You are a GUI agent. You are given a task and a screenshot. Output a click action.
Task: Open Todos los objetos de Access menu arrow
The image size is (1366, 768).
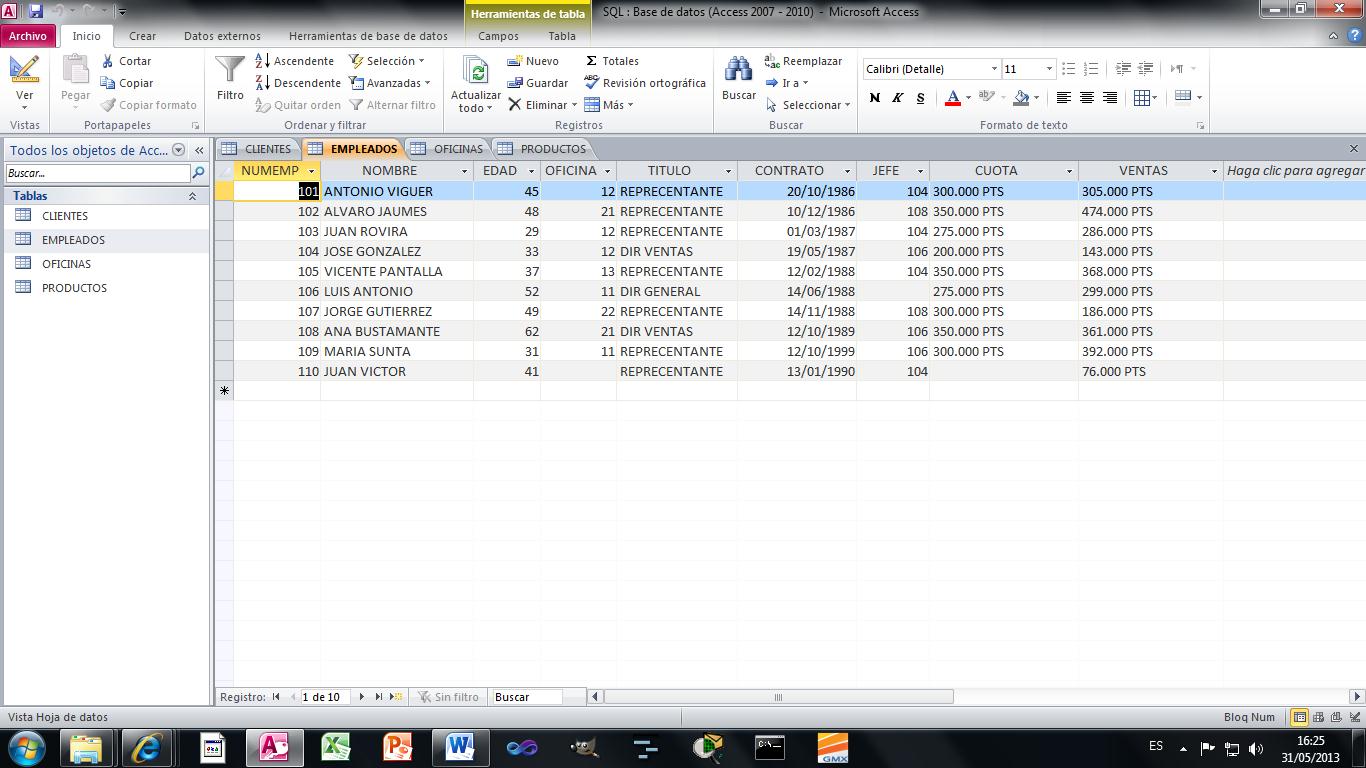[x=179, y=150]
